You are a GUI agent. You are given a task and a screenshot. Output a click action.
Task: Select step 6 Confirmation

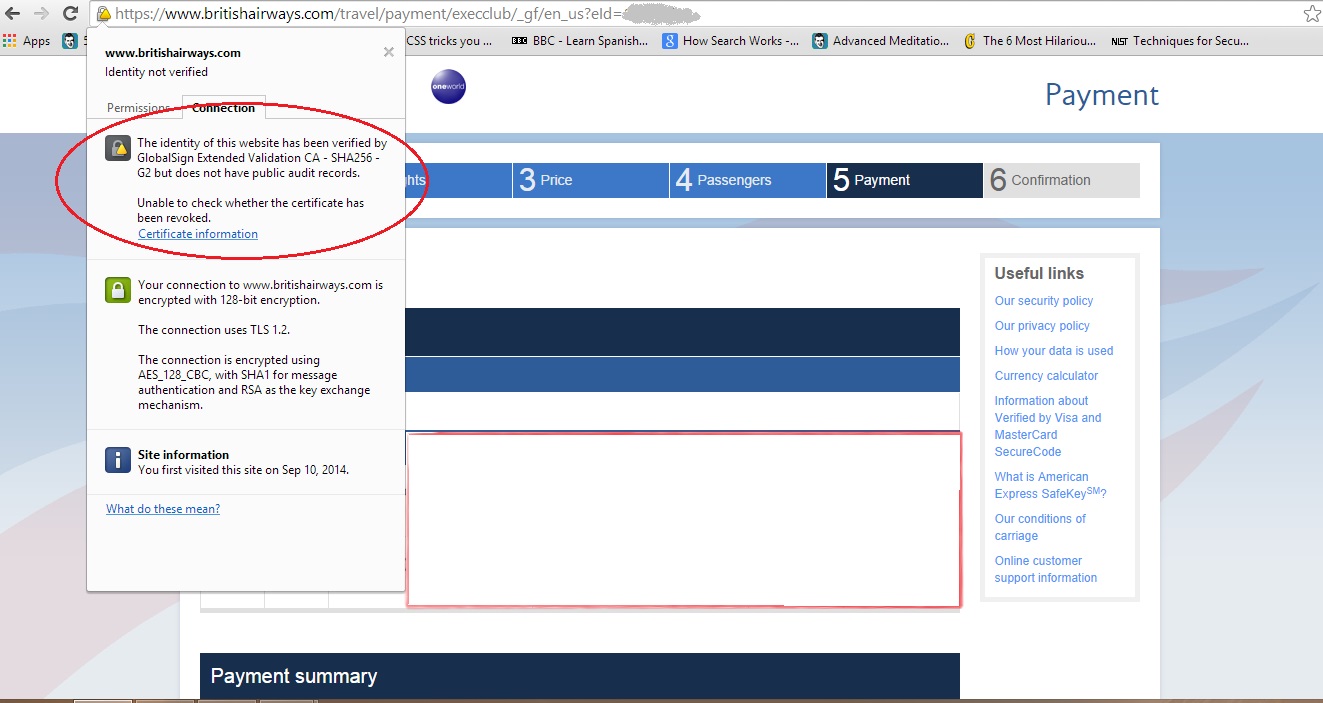point(1062,180)
